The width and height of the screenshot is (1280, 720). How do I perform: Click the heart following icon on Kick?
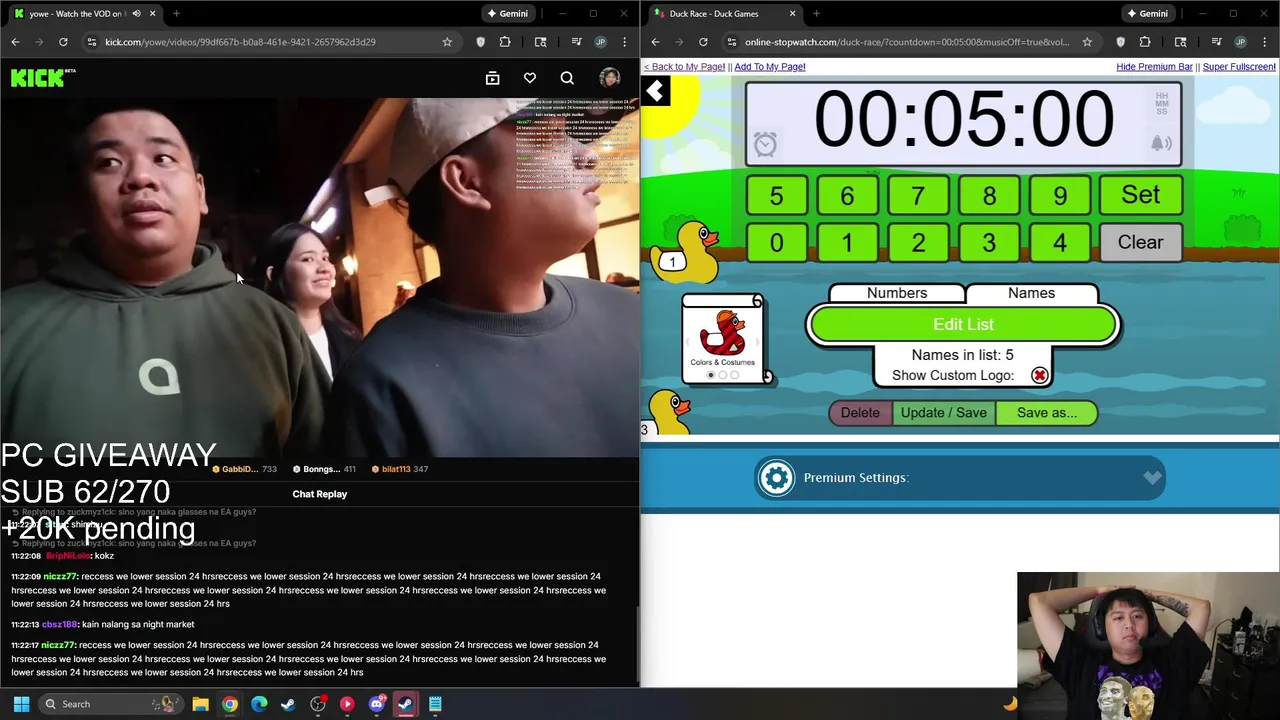(530, 78)
